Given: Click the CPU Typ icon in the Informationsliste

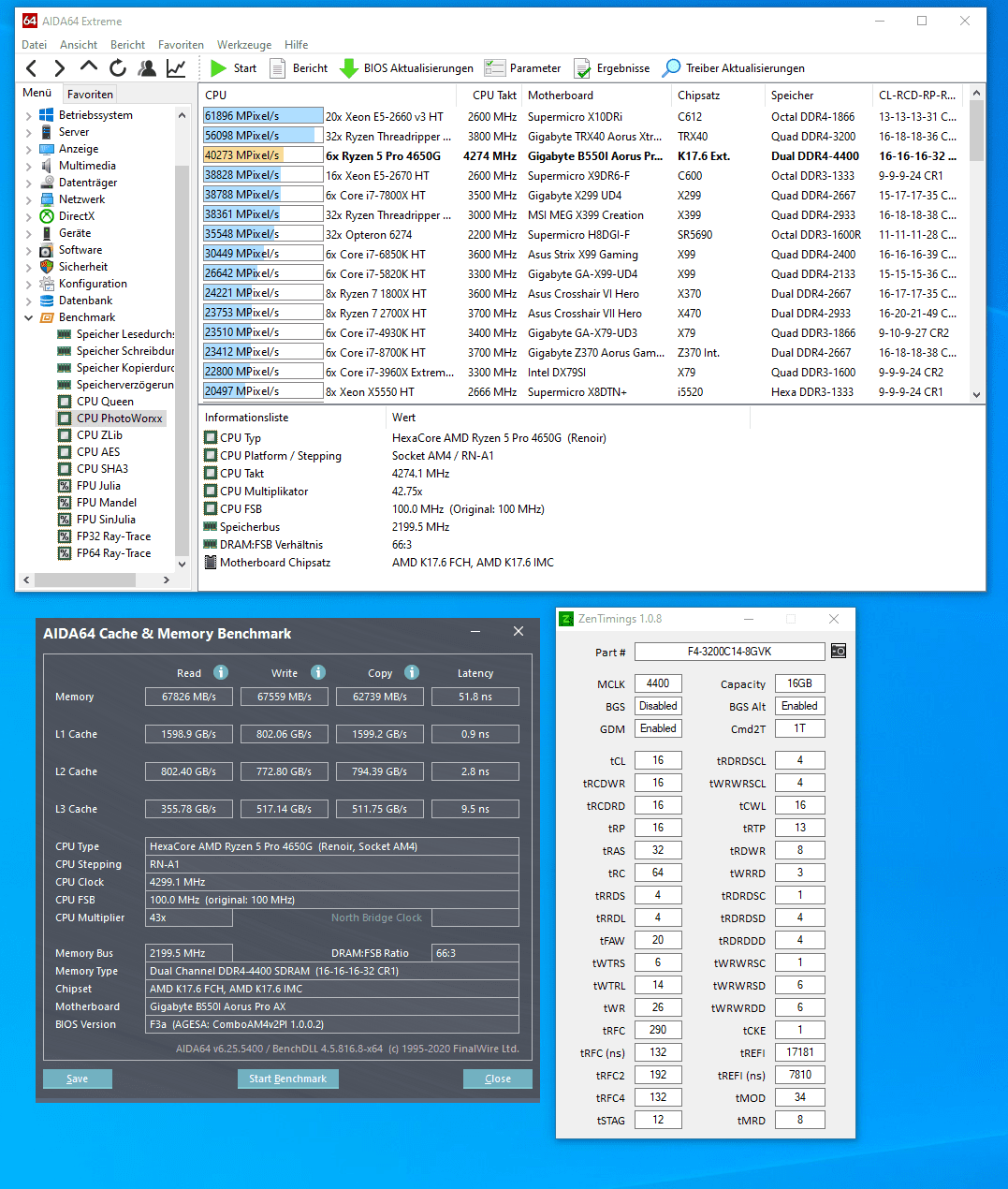Looking at the screenshot, I should (211, 437).
